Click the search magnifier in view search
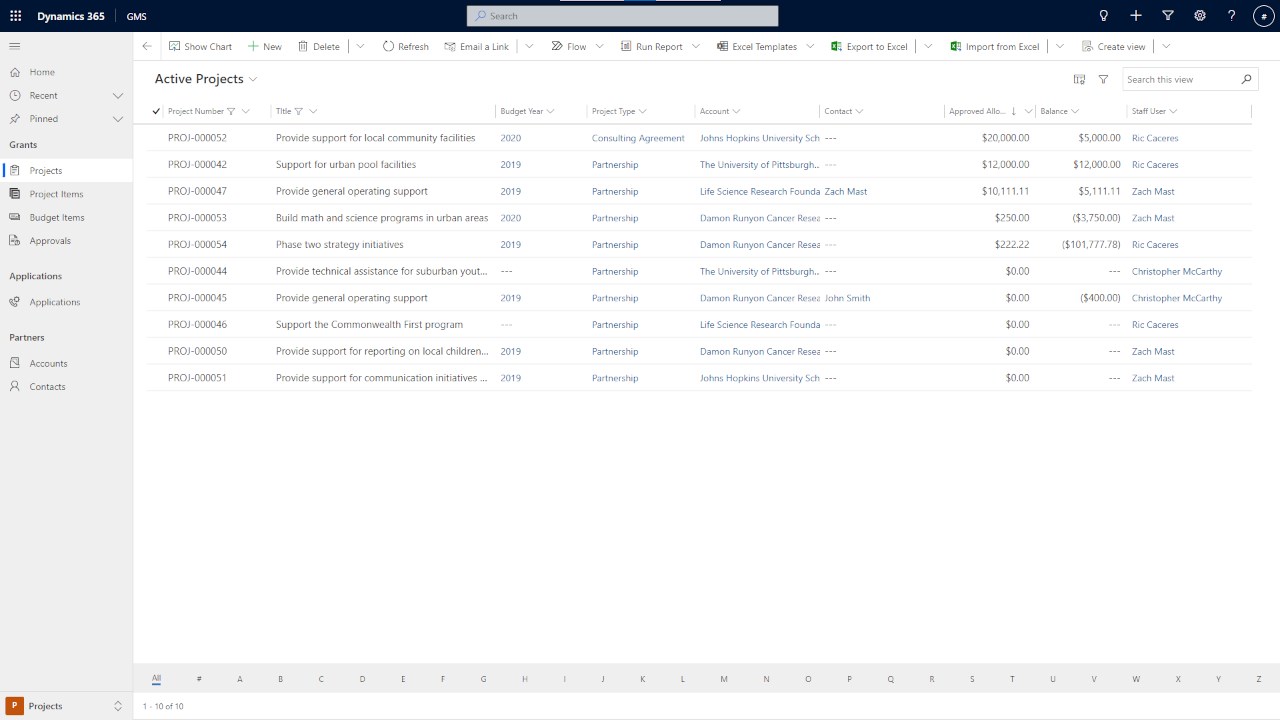 (1246, 79)
